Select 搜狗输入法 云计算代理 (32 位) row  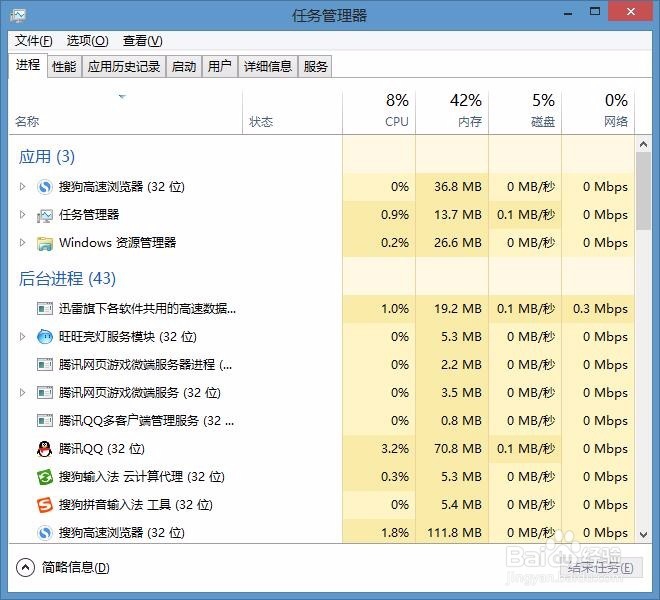[x=322, y=477]
